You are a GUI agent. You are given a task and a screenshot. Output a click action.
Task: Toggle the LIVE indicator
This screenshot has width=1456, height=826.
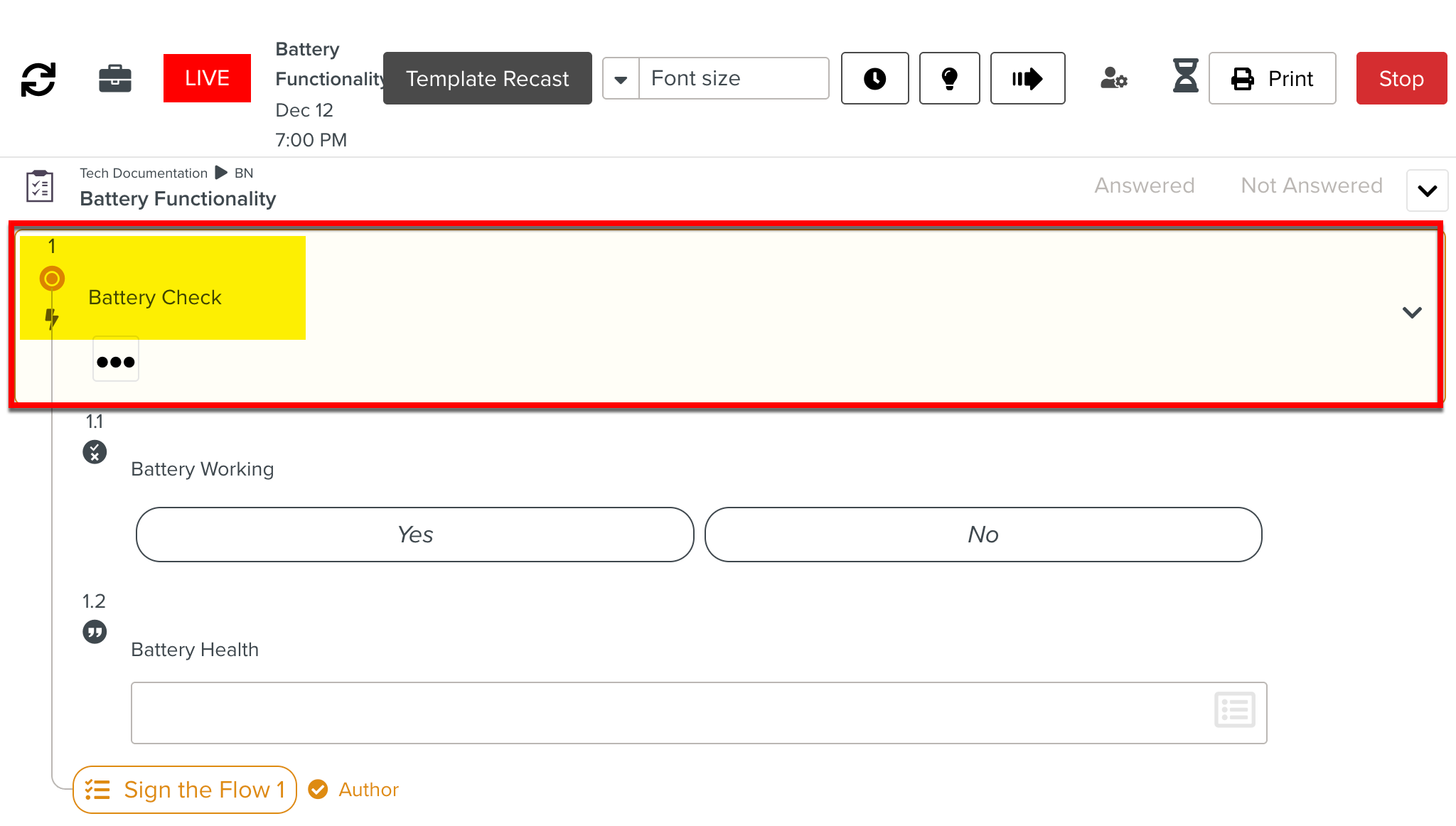click(207, 78)
